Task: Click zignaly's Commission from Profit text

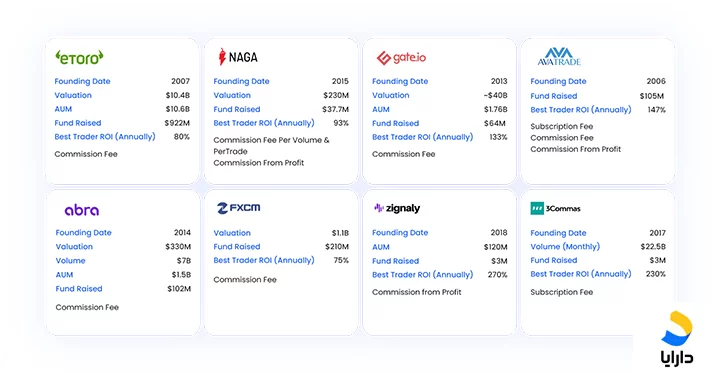Action: (x=416, y=292)
